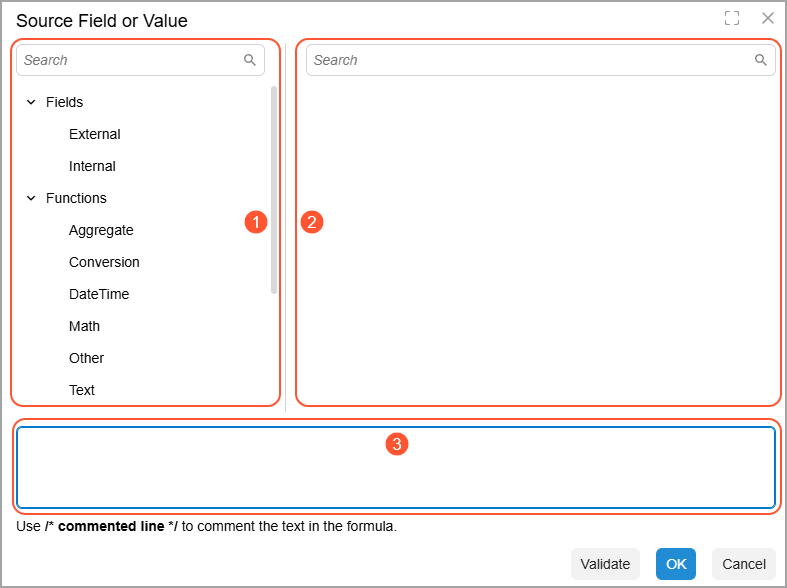
Task: Collapse the Fields tree node
Action: pos(31,102)
